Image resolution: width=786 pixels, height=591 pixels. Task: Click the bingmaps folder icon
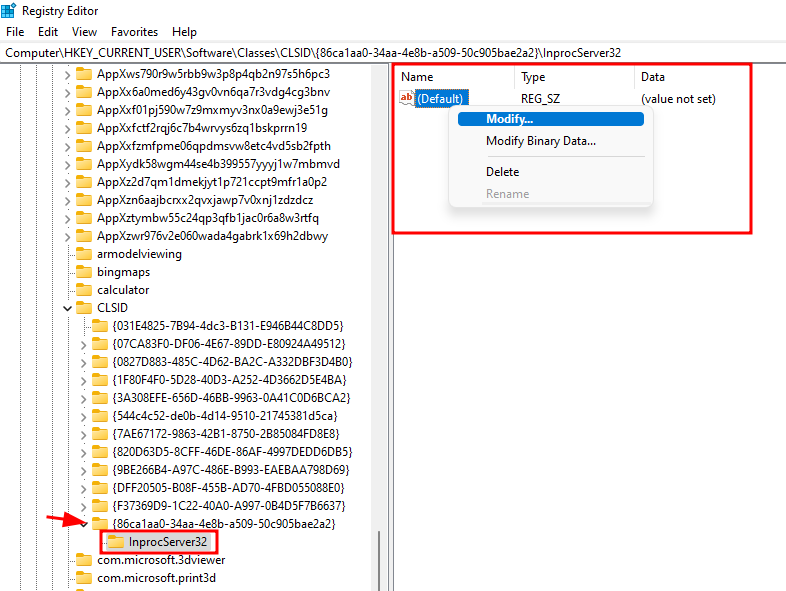coord(84,272)
